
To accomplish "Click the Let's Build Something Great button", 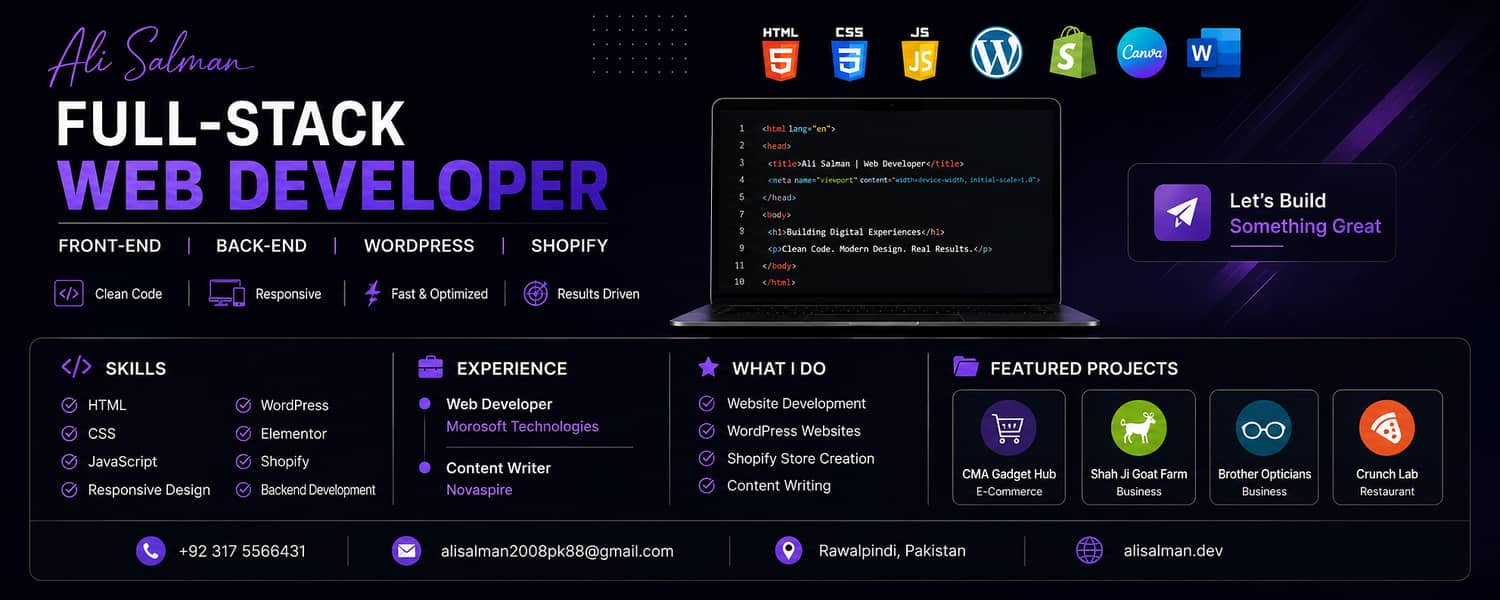I will point(1262,212).
